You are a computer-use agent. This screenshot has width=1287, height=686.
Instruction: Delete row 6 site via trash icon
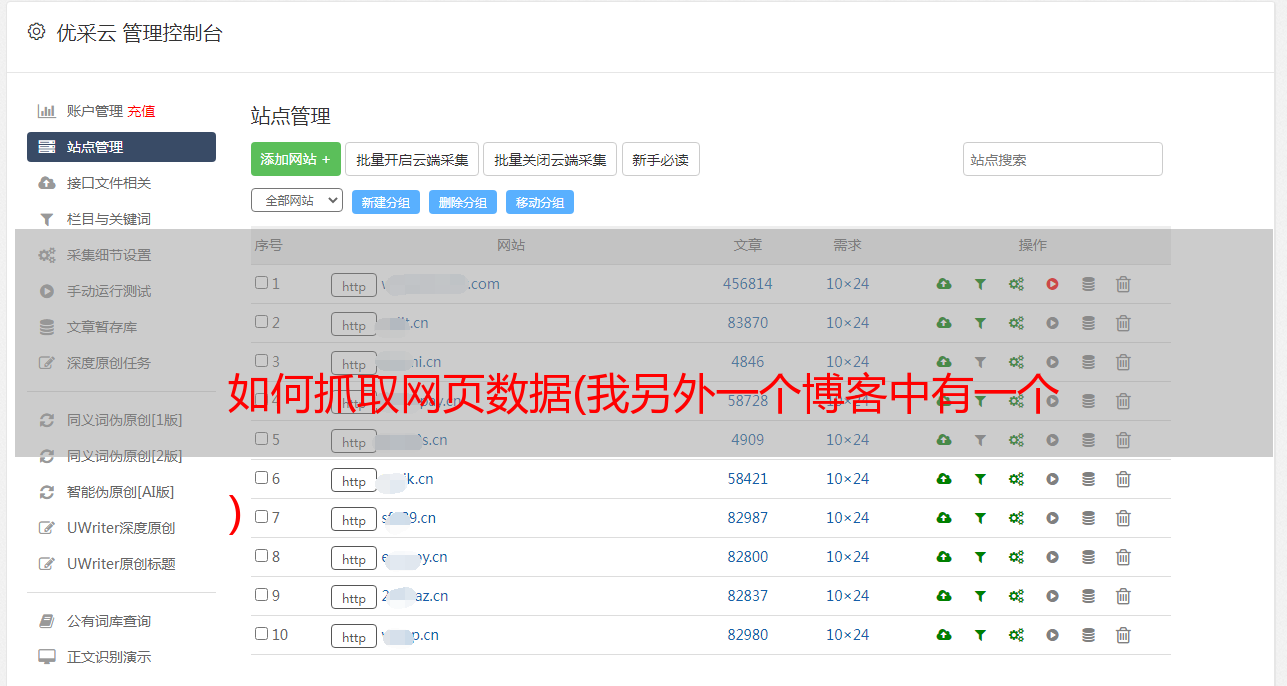[x=1123, y=479]
